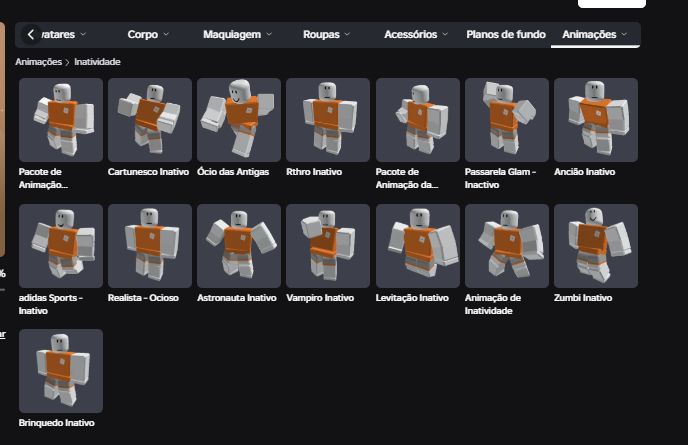The height and width of the screenshot is (445, 688).
Task: Expand the Avatares dropdown chevron
Action: coord(83,34)
